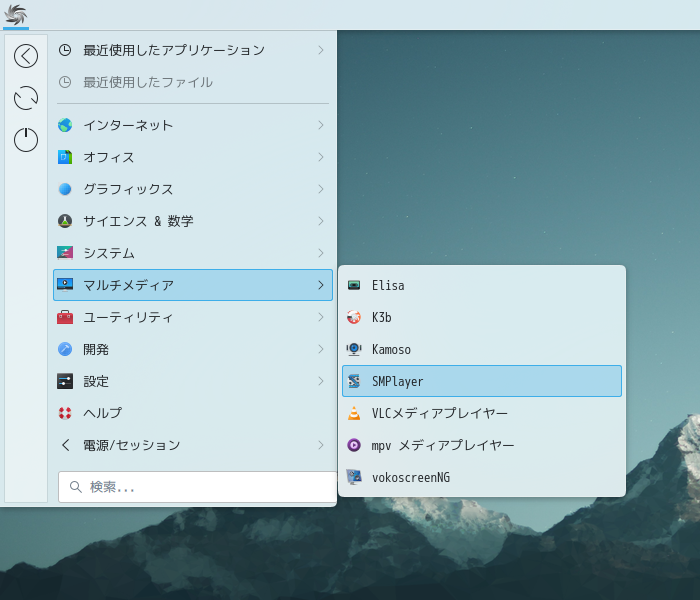Click the back arrow sidebar button
Image resolution: width=700 pixels, height=600 pixels.
[26, 56]
